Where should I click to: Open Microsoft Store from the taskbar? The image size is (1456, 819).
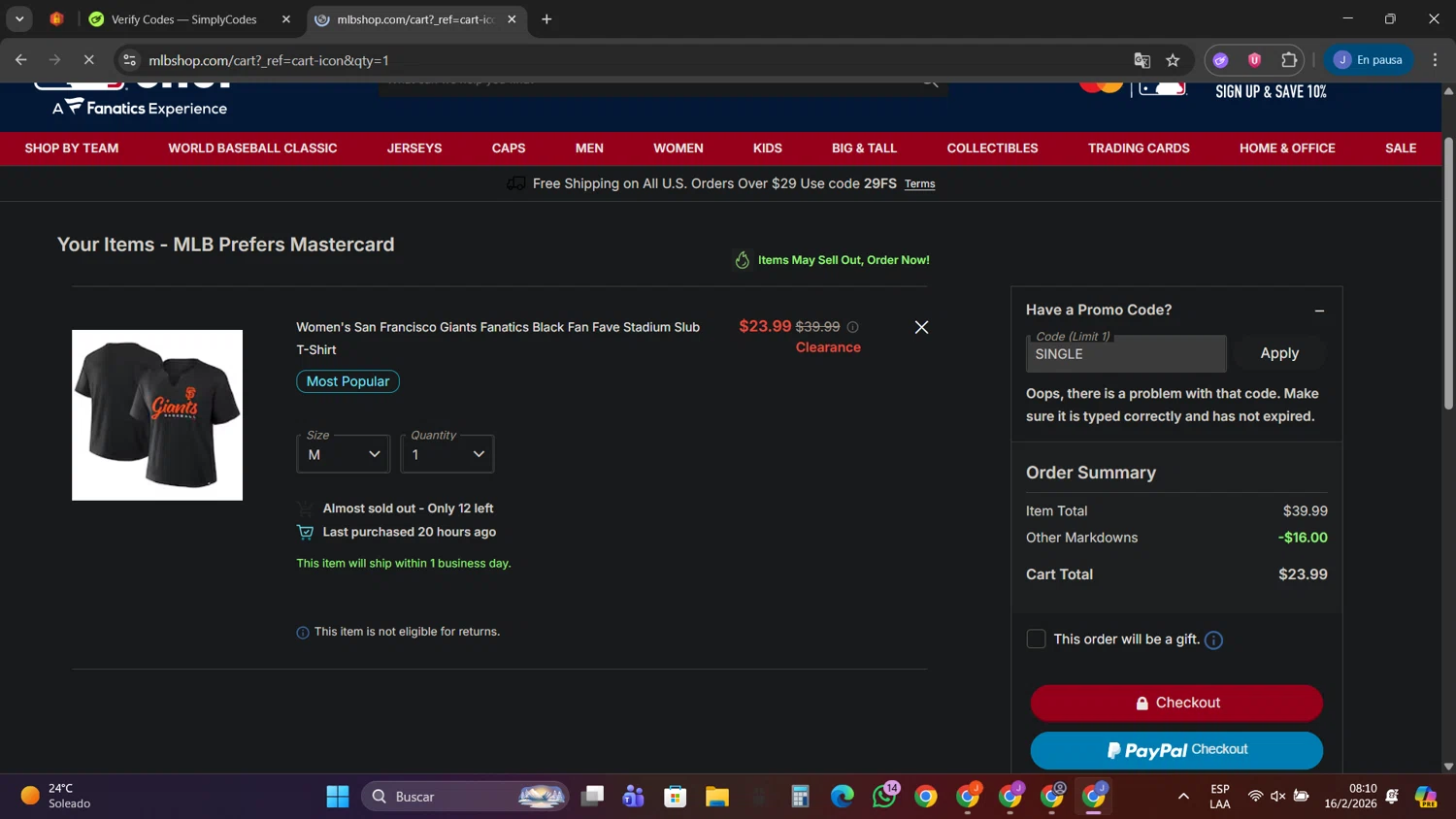[676, 797]
